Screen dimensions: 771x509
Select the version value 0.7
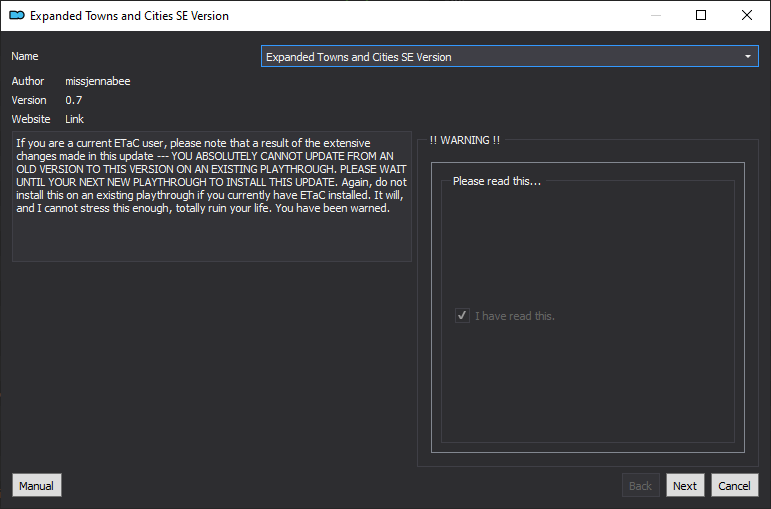(x=74, y=100)
